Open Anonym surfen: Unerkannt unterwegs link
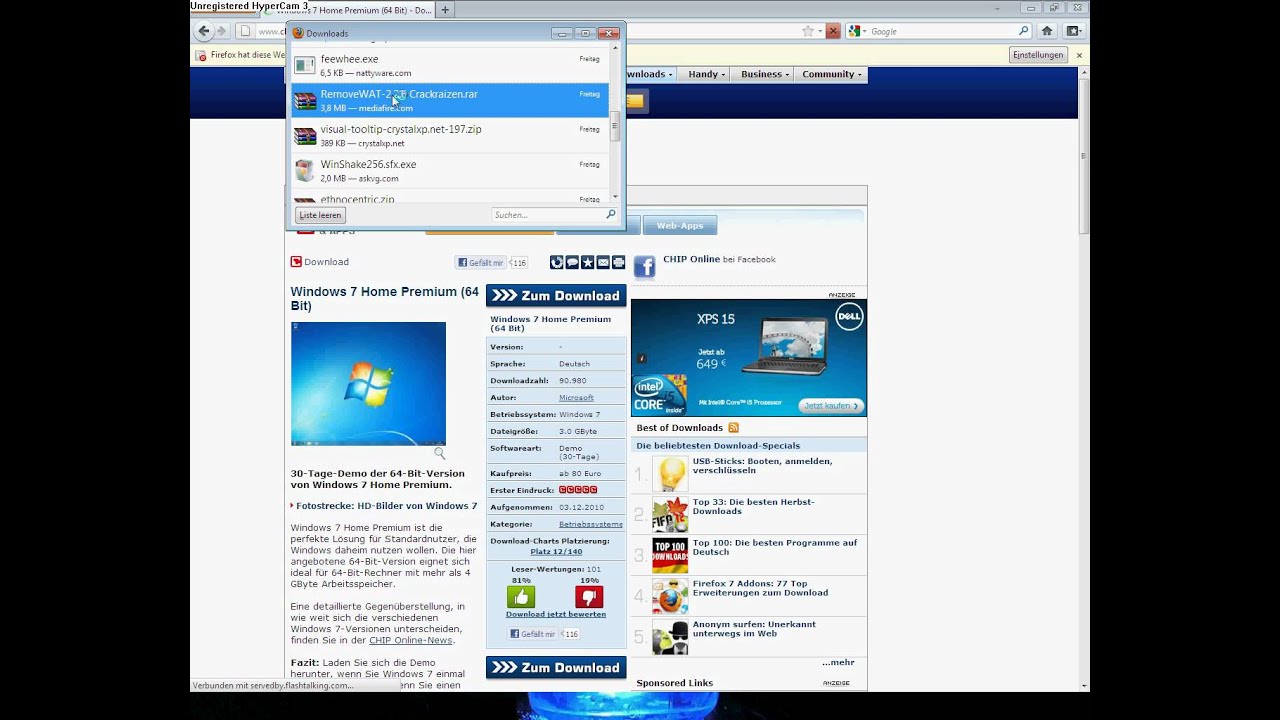The height and width of the screenshot is (720, 1280). [754, 629]
